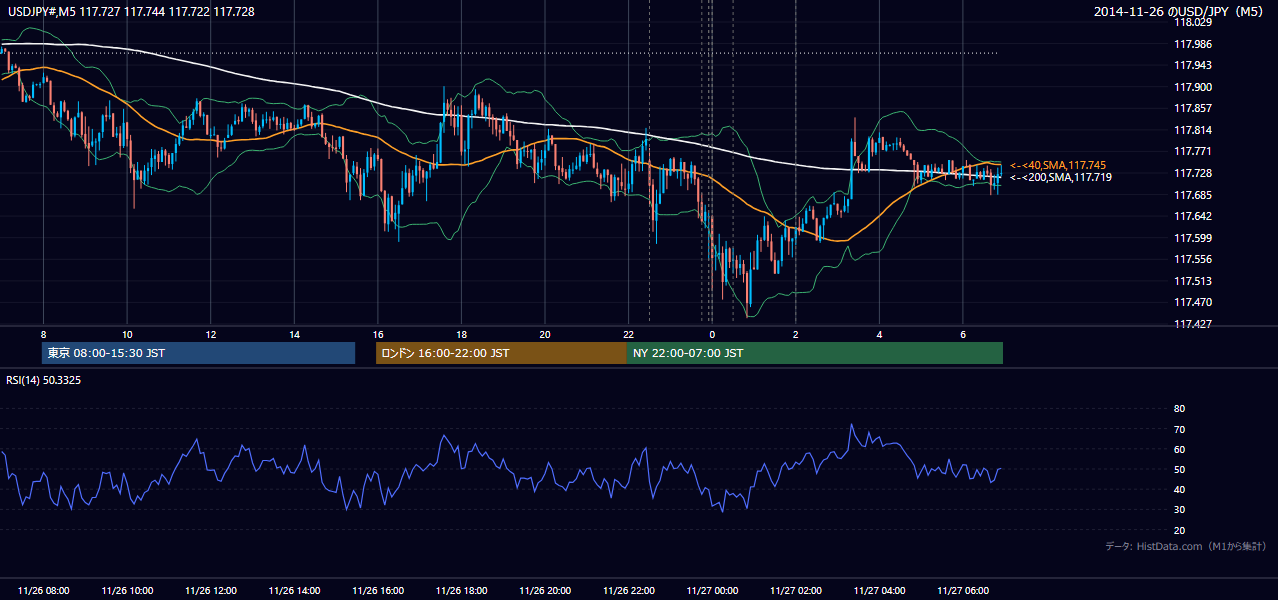Click price axis value 117.556
This screenshot has height=600, width=1278.
(x=1192, y=259)
